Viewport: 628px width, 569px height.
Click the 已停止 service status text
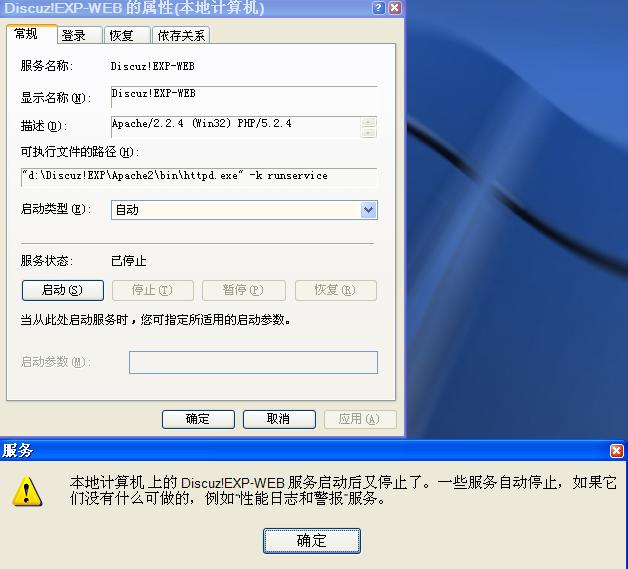pos(129,261)
